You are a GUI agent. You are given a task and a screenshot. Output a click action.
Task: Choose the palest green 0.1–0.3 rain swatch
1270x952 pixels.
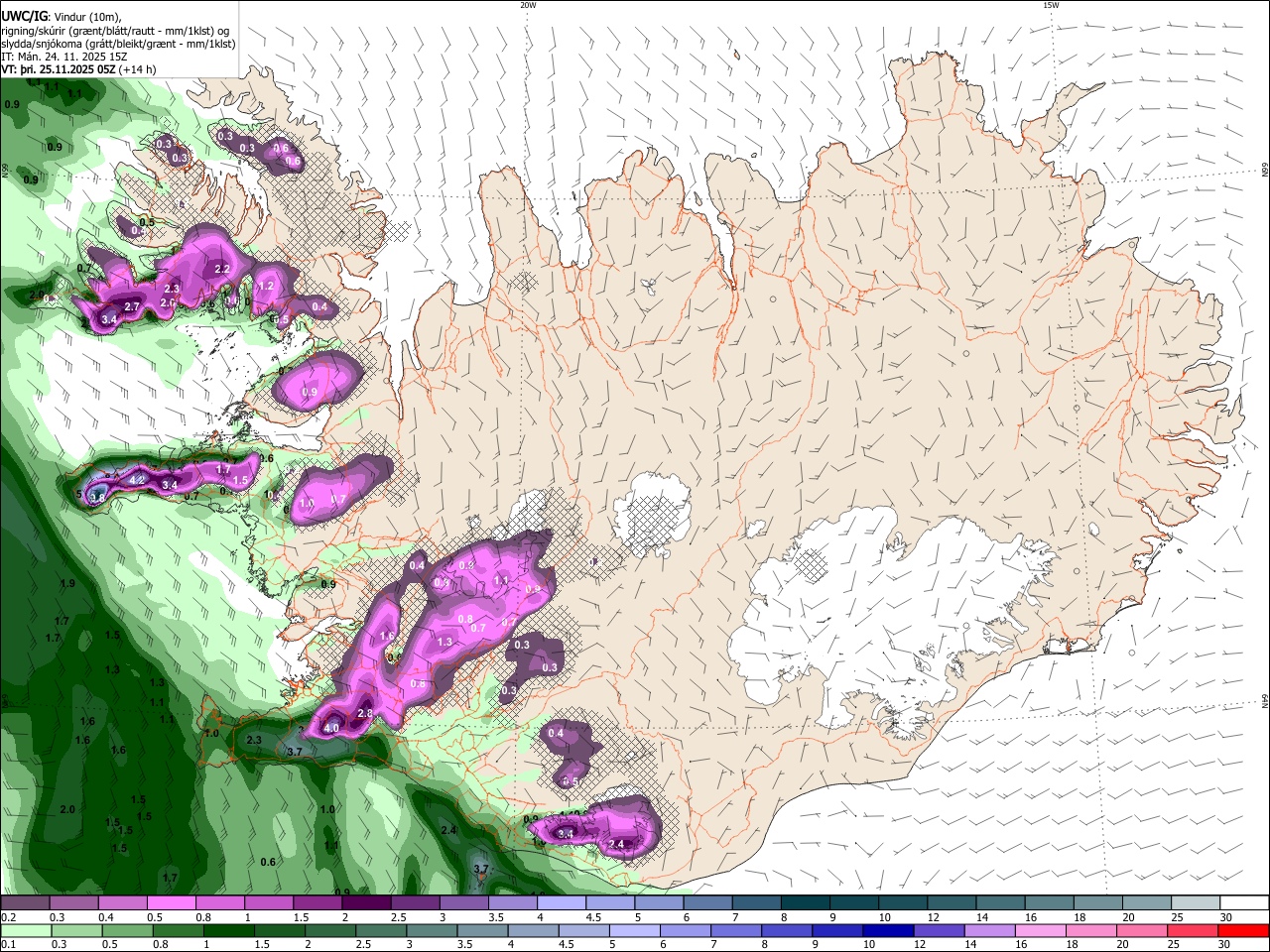pyautogui.click(x=25, y=930)
